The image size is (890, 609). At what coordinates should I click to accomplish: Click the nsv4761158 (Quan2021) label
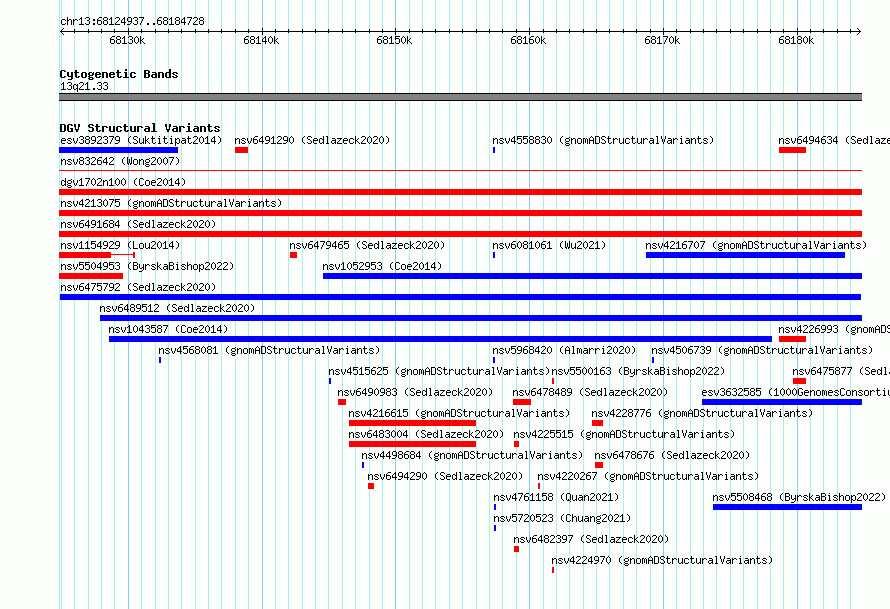click(556, 497)
